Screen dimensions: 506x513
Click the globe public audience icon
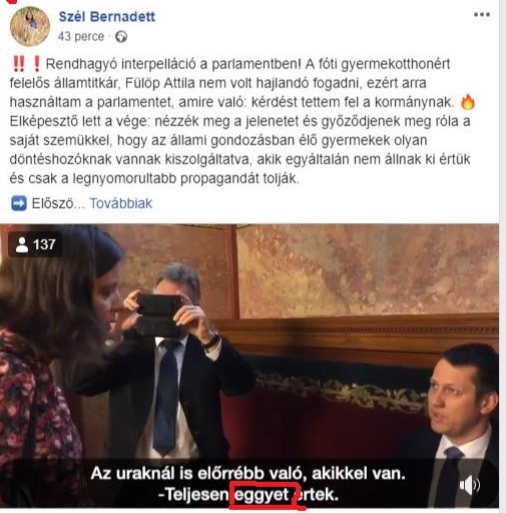pyautogui.click(x=121, y=36)
